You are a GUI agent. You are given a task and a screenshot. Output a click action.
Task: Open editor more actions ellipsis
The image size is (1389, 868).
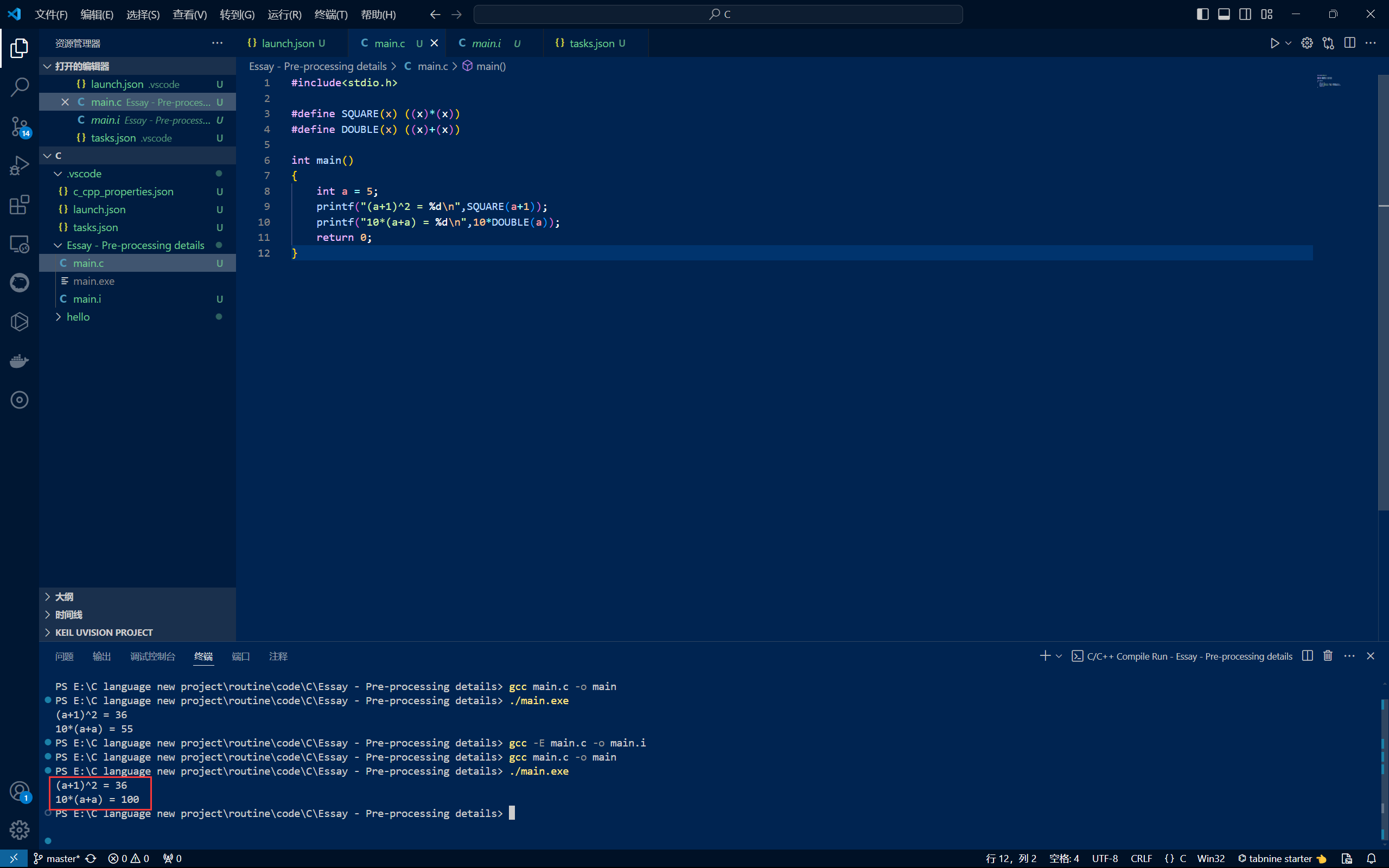pyautogui.click(x=1371, y=43)
